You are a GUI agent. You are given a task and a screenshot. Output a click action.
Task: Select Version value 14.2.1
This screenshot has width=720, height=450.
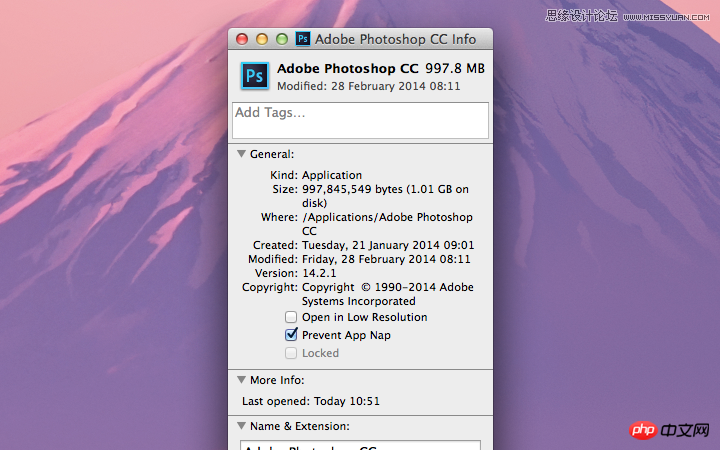[x=319, y=273]
